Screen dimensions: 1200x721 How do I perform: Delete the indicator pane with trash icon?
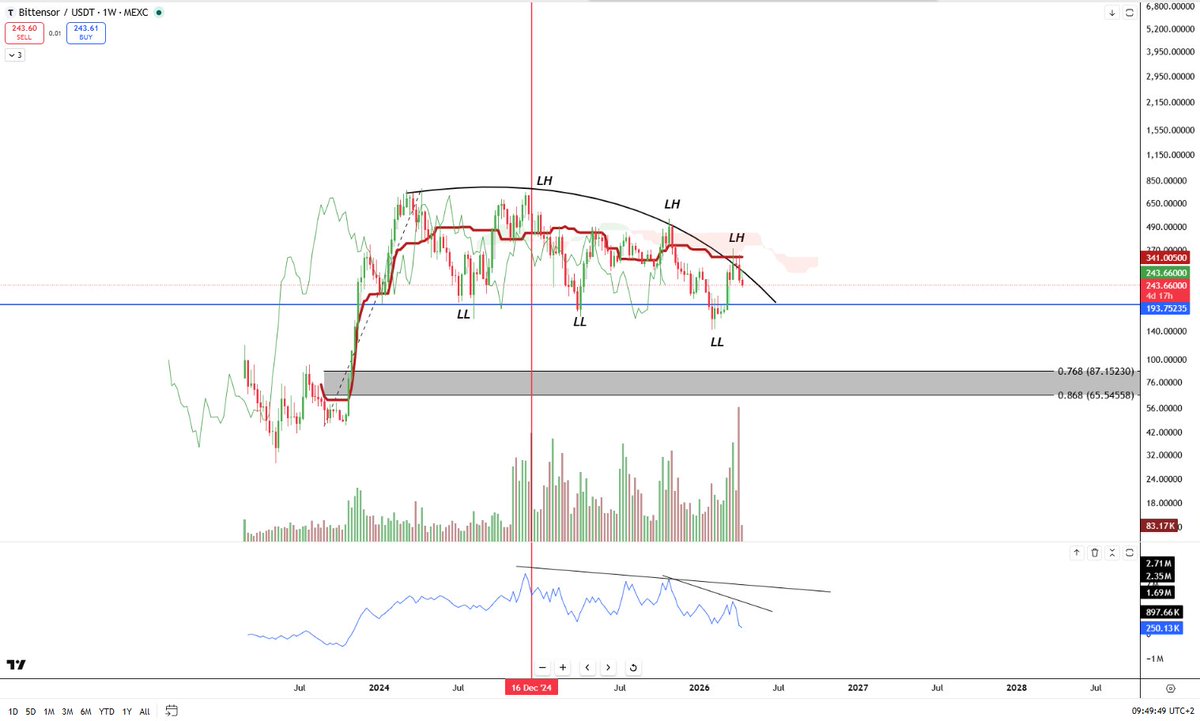click(x=1095, y=552)
